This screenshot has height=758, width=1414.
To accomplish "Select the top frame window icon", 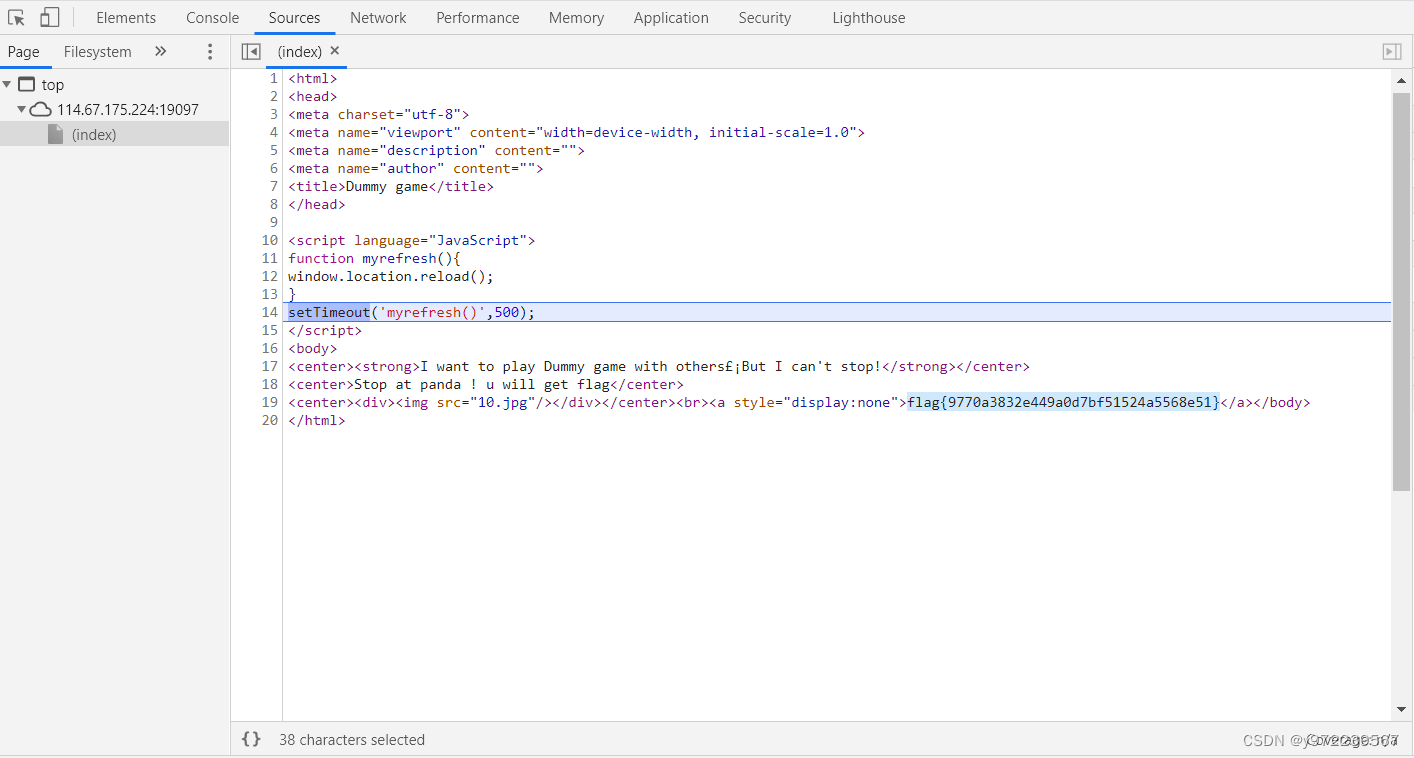I will (x=27, y=85).
